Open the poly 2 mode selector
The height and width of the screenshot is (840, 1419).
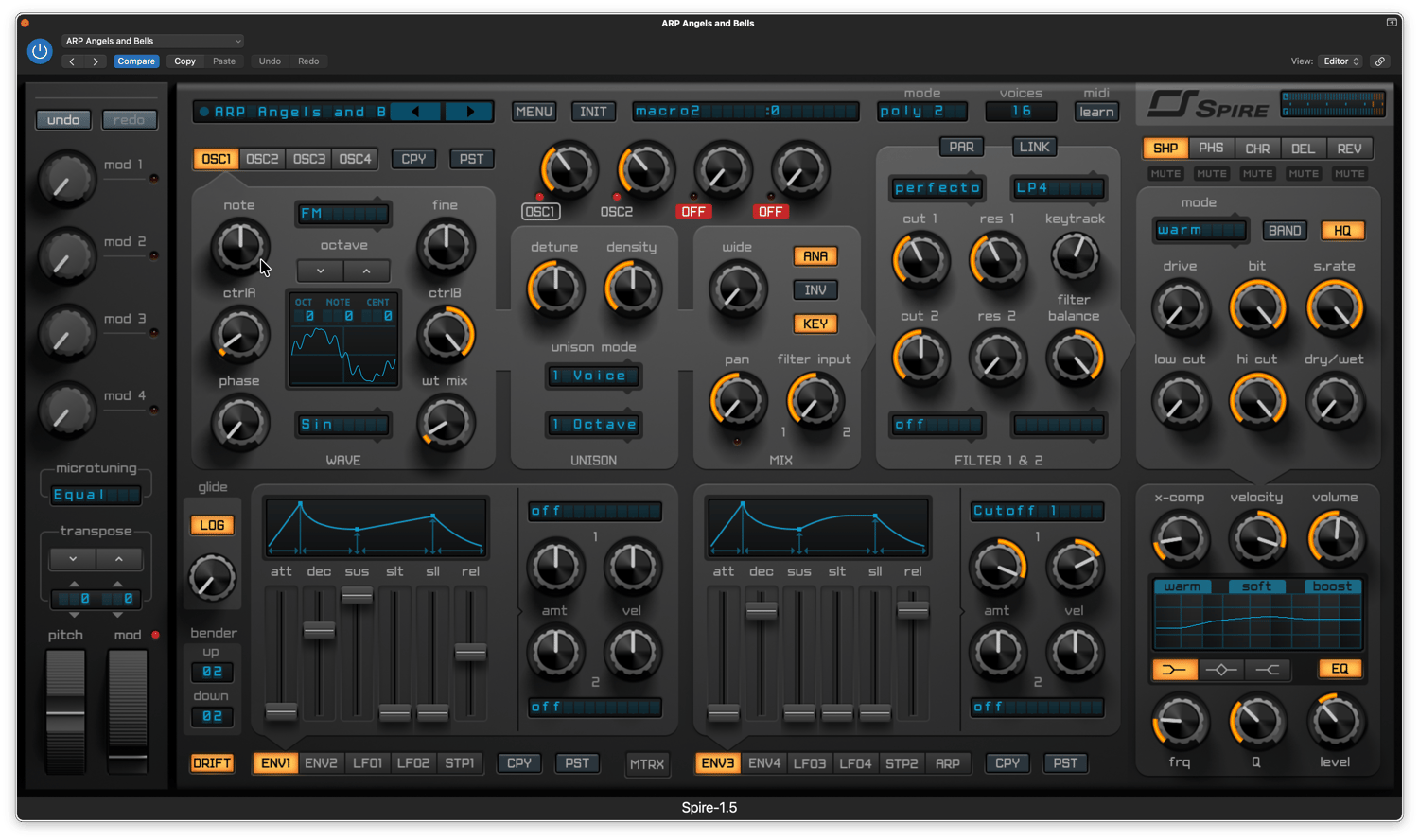[922, 112]
